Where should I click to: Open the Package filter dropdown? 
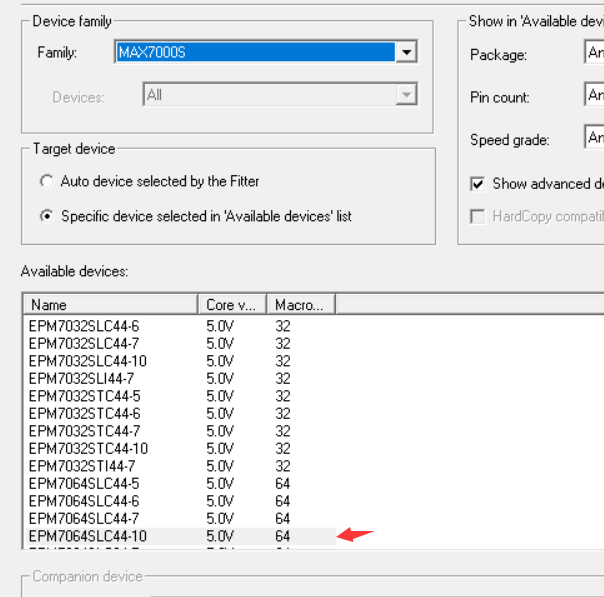point(594,52)
